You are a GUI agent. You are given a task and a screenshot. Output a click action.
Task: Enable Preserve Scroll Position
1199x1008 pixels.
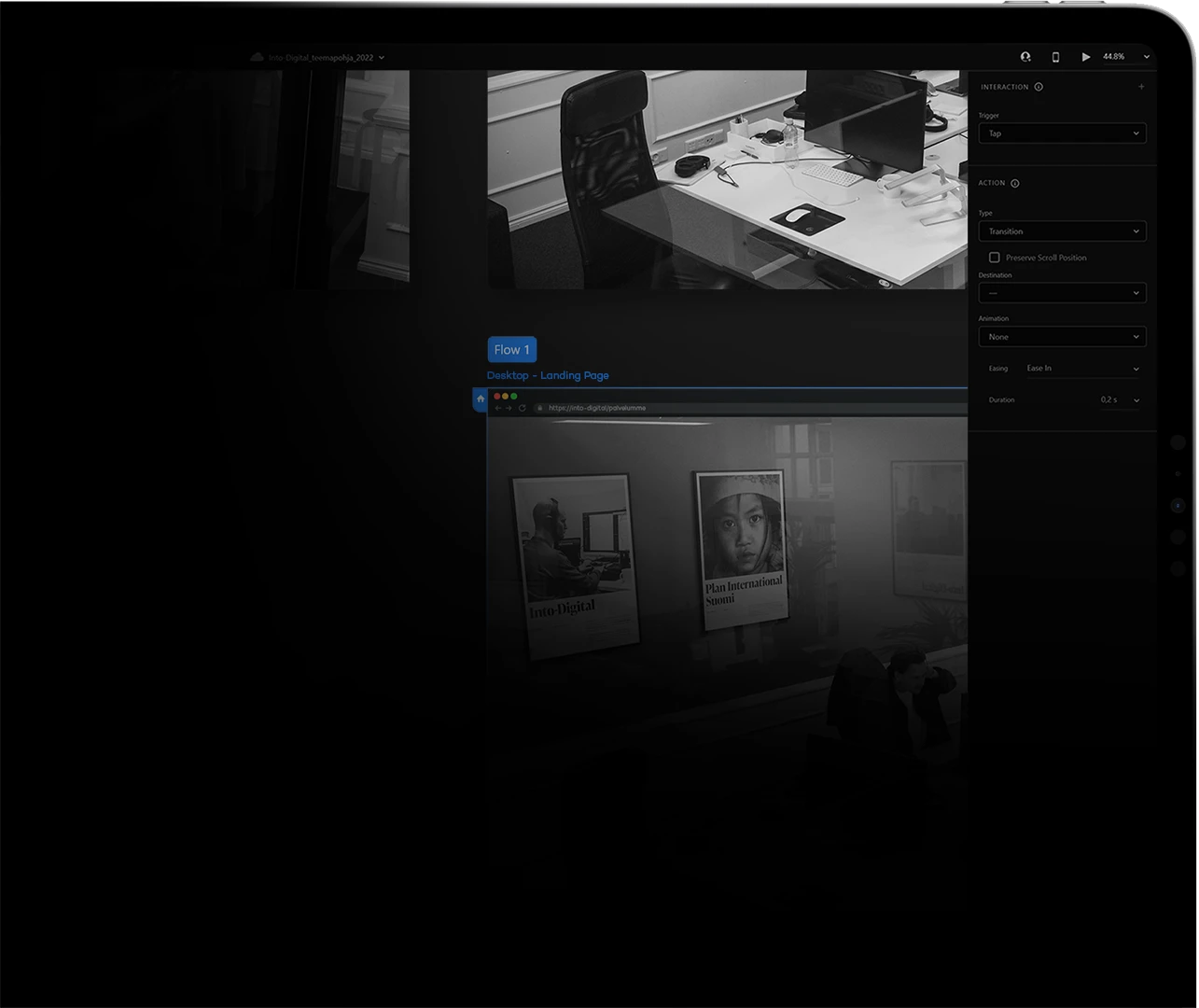pos(995,257)
